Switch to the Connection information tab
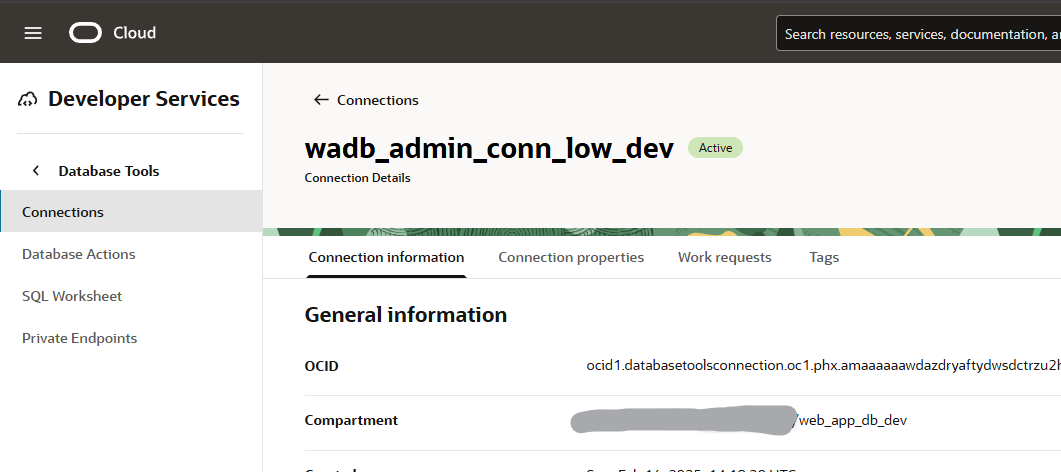The height and width of the screenshot is (472, 1061). (x=386, y=257)
